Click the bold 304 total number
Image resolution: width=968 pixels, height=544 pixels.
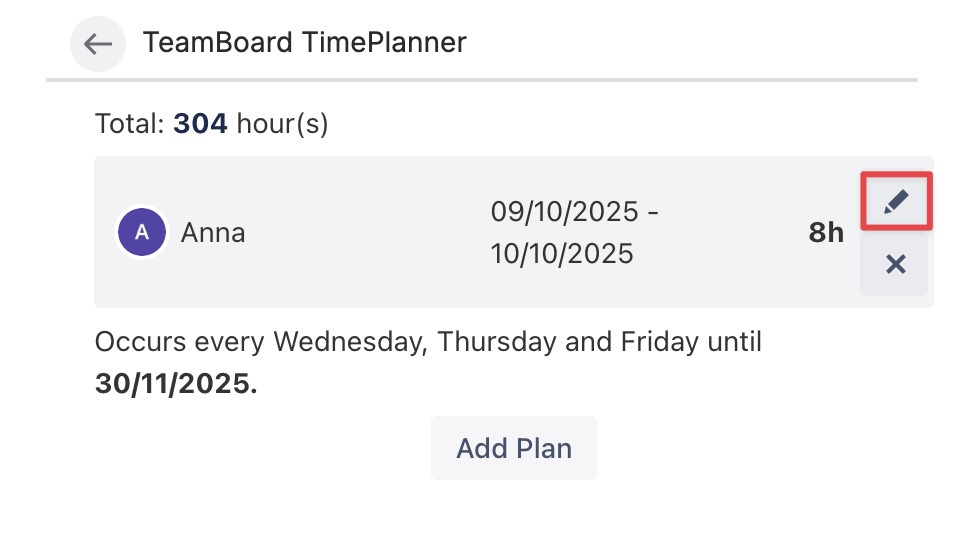click(200, 124)
